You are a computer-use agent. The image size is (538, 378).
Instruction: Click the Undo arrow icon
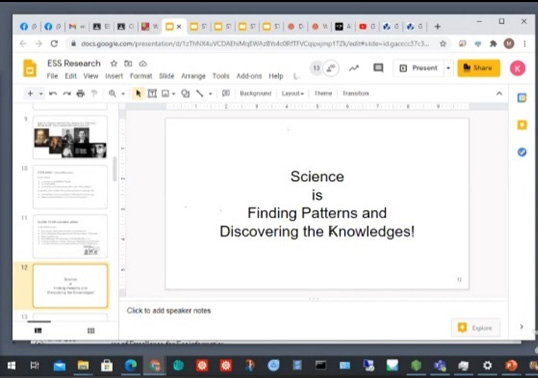[x=53, y=93]
